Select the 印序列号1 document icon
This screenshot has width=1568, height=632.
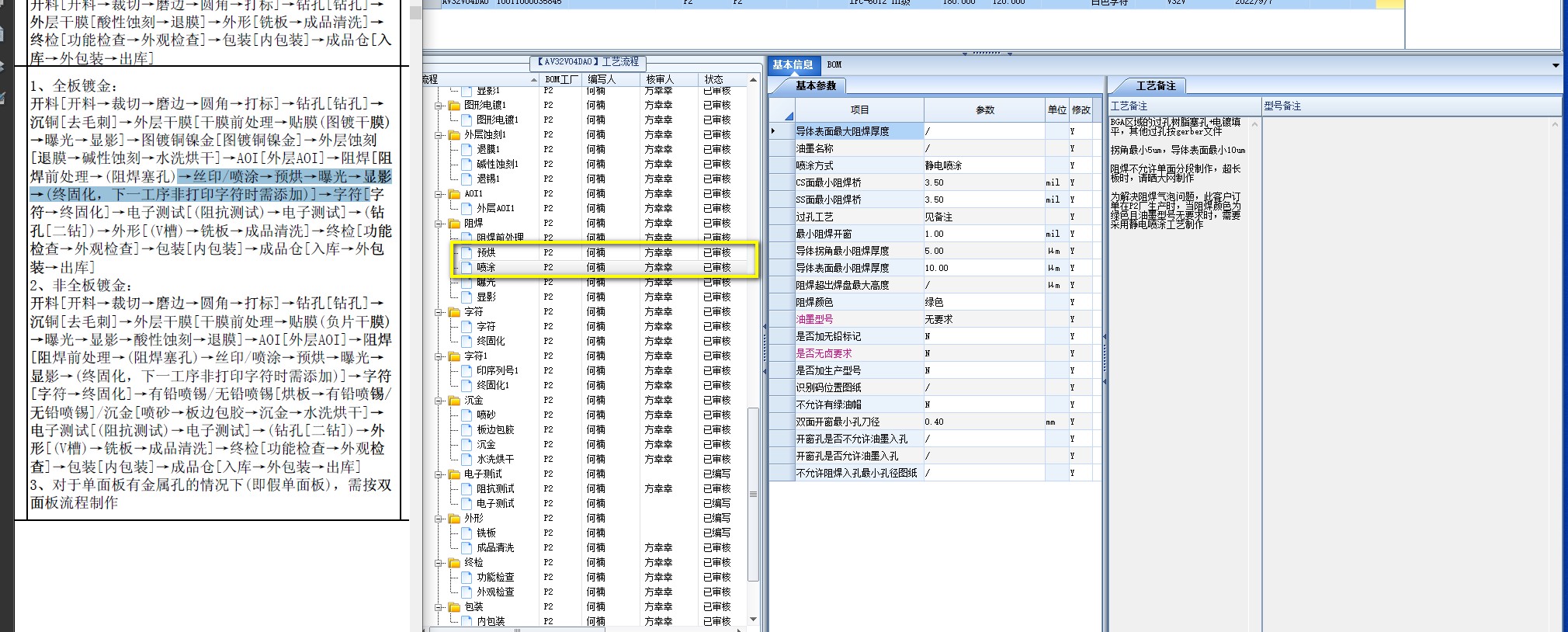pyautogui.click(x=467, y=371)
